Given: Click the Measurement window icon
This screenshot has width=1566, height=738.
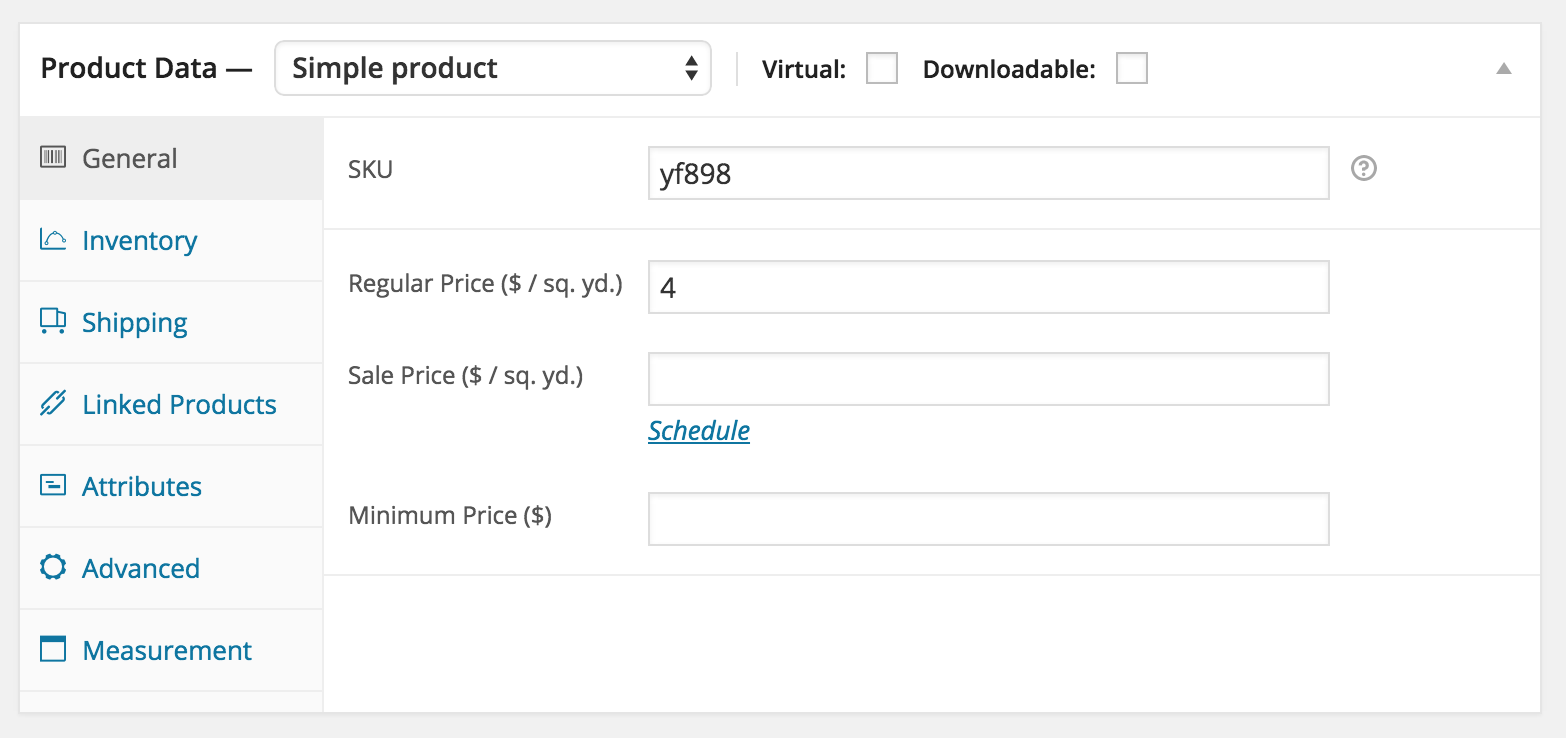Looking at the screenshot, I should (52, 649).
